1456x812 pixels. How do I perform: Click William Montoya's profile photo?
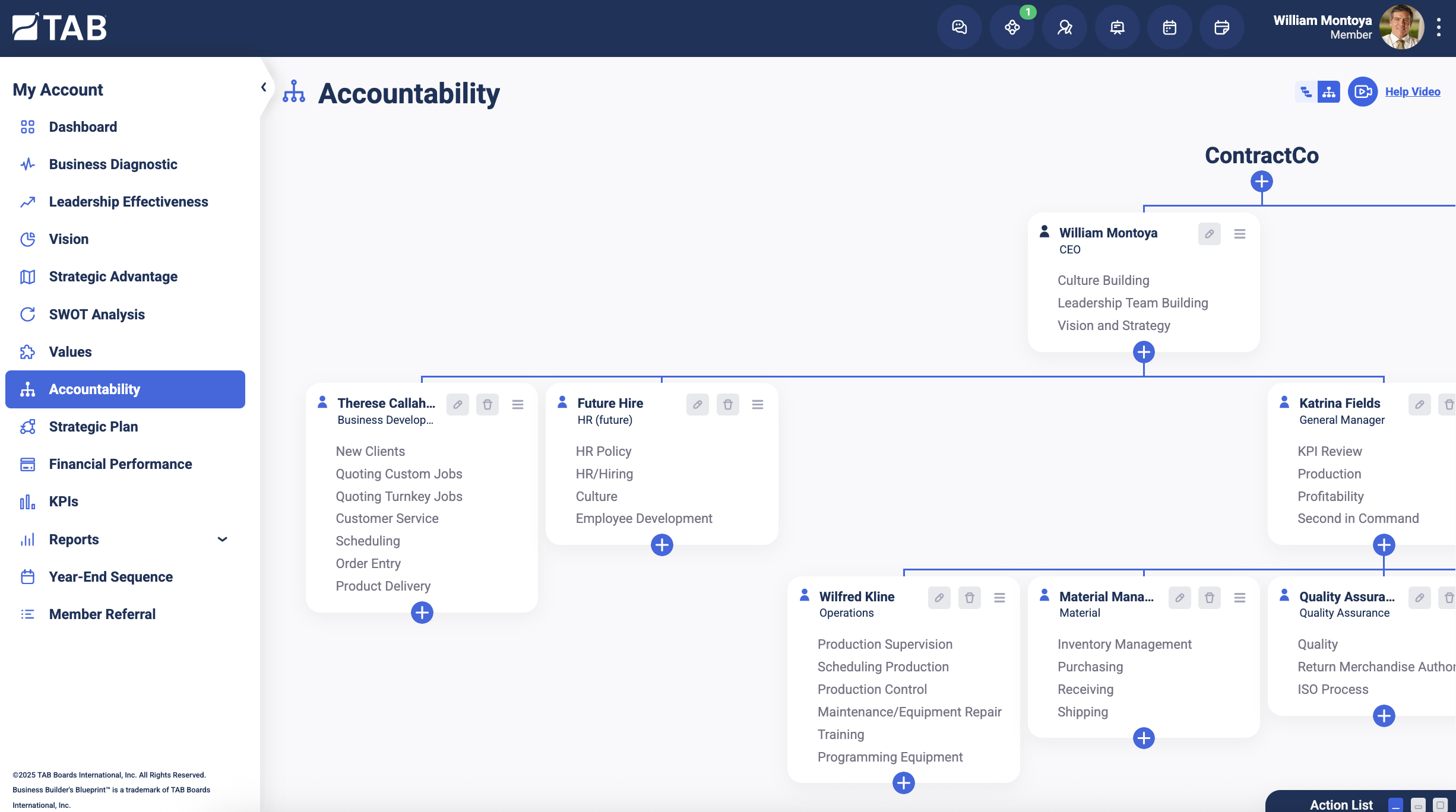click(x=1401, y=27)
